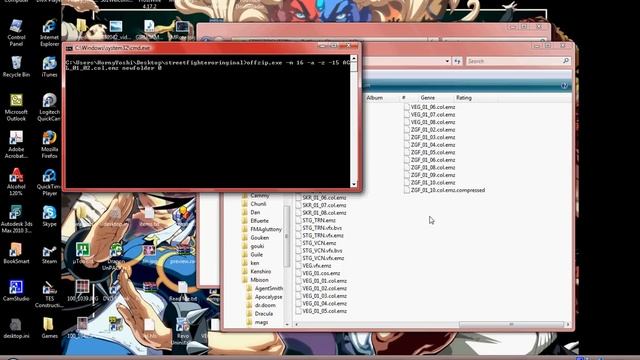This screenshot has width=640, height=360.
Task: Select the Apocalypse subfolder
Action: pos(268,297)
